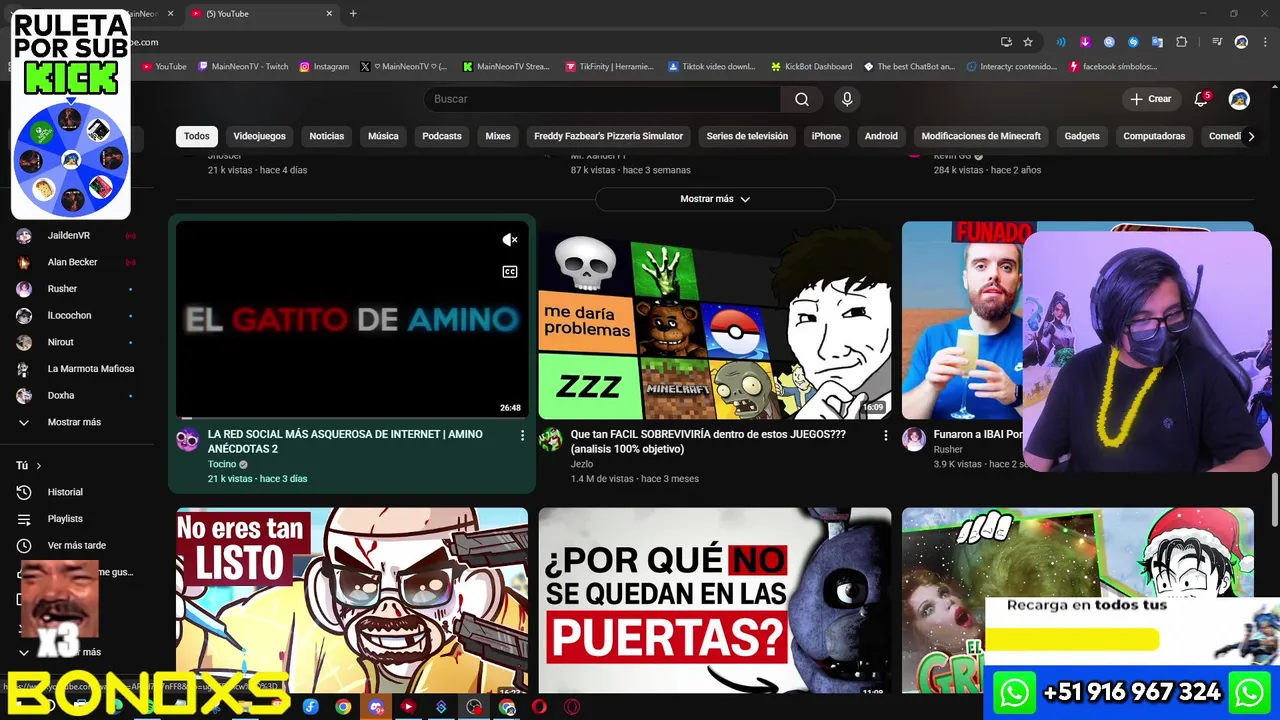The height and width of the screenshot is (720, 1280).
Task: Open options menu for Tocino's Amino video
Action: click(x=522, y=435)
